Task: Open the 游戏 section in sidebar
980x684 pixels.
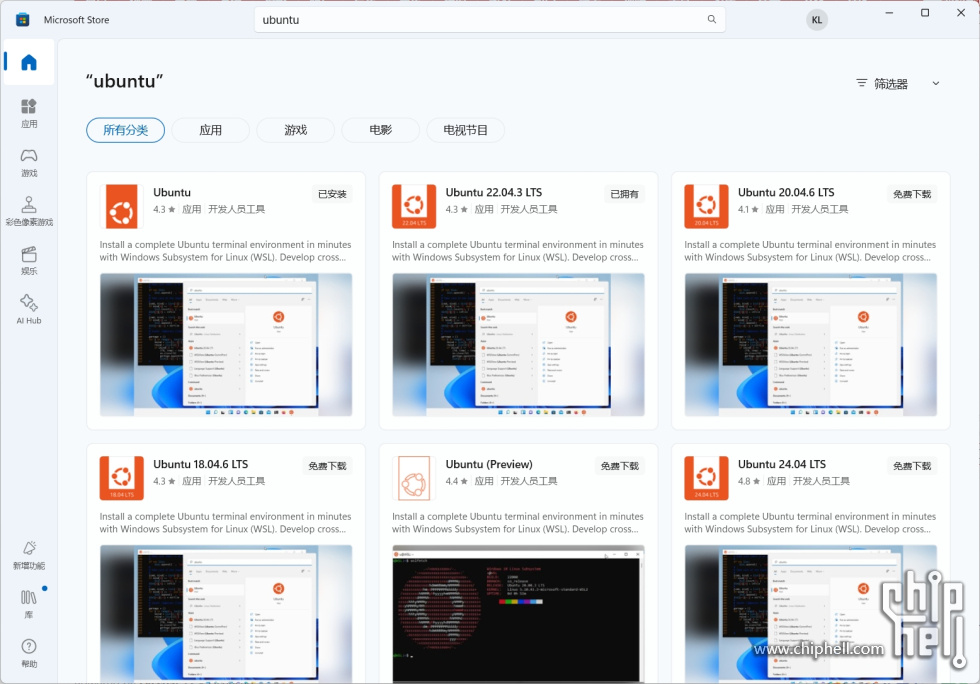Action: [x=29, y=163]
